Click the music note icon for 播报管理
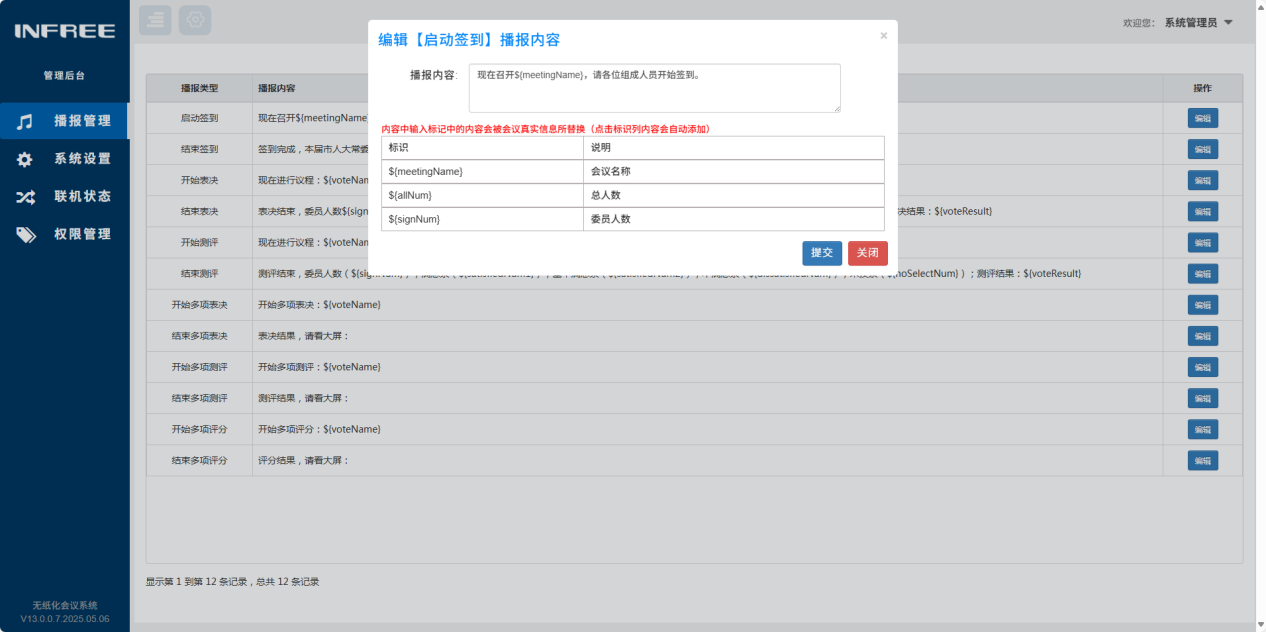The width and height of the screenshot is (1266, 632). [x=25, y=121]
